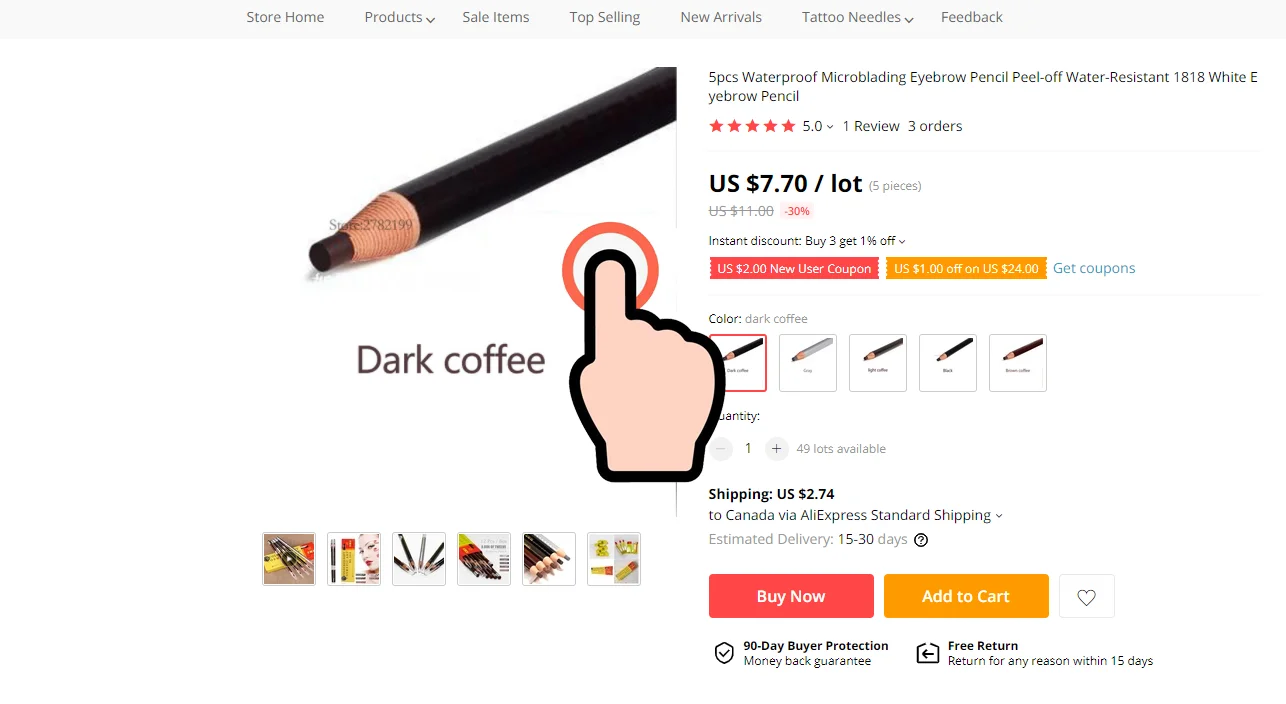This screenshot has height=704, width=1286.
Task: Choose the Brown coffee color option
Action: coord(1018,363)
